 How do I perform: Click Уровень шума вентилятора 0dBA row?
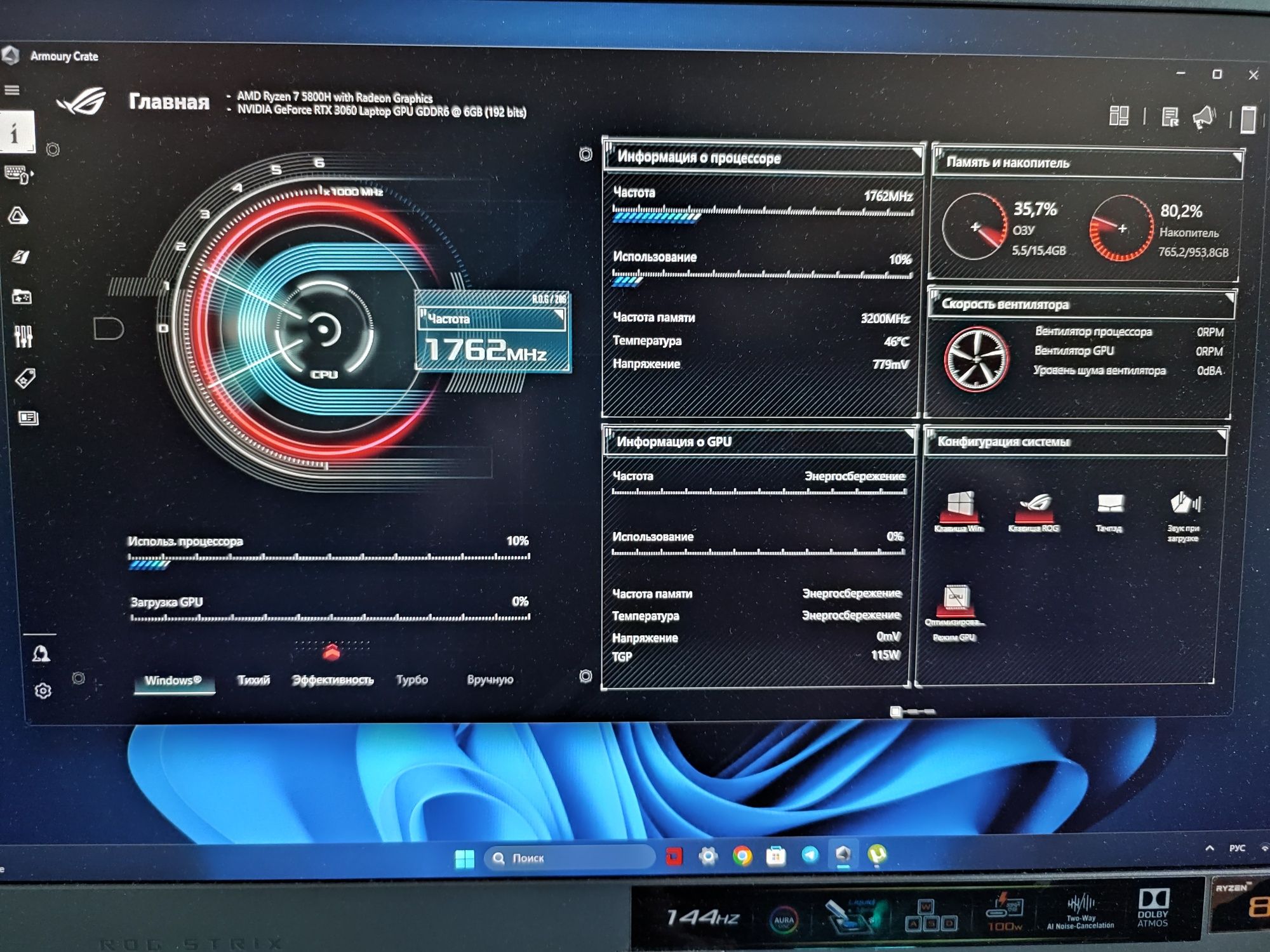1128,370
